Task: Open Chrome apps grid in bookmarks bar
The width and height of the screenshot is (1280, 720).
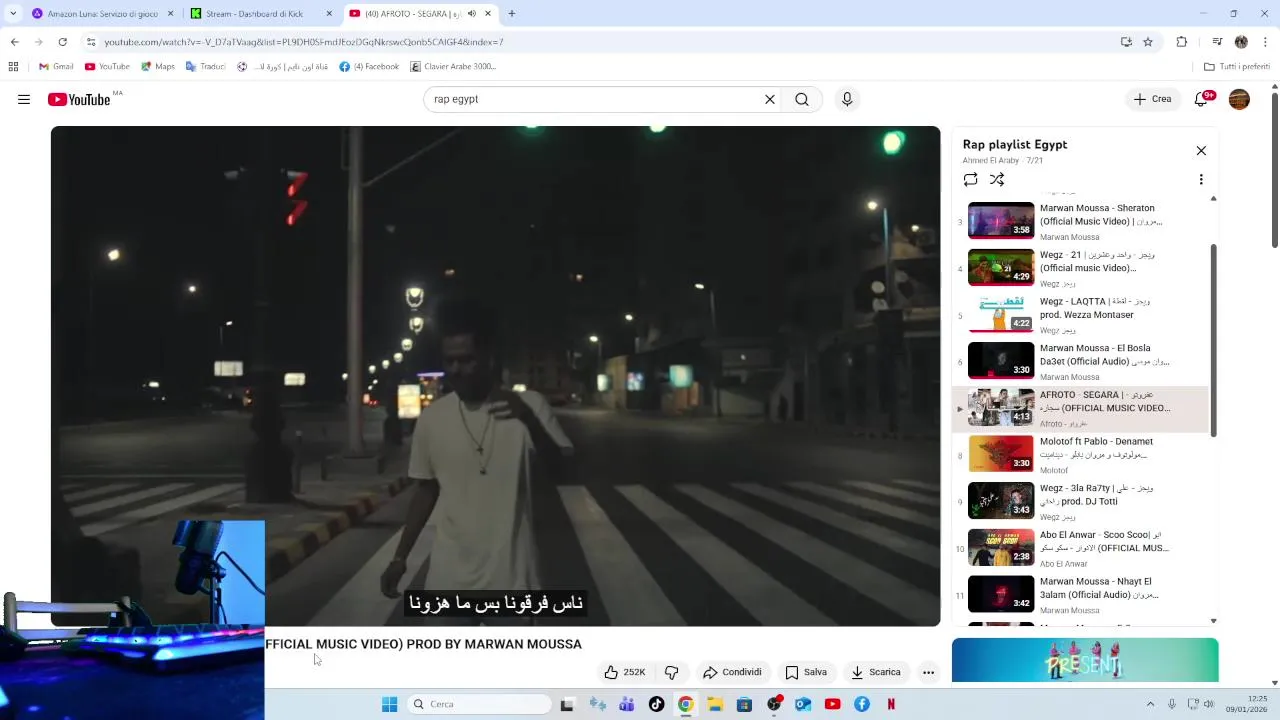Action: (13, 67)
